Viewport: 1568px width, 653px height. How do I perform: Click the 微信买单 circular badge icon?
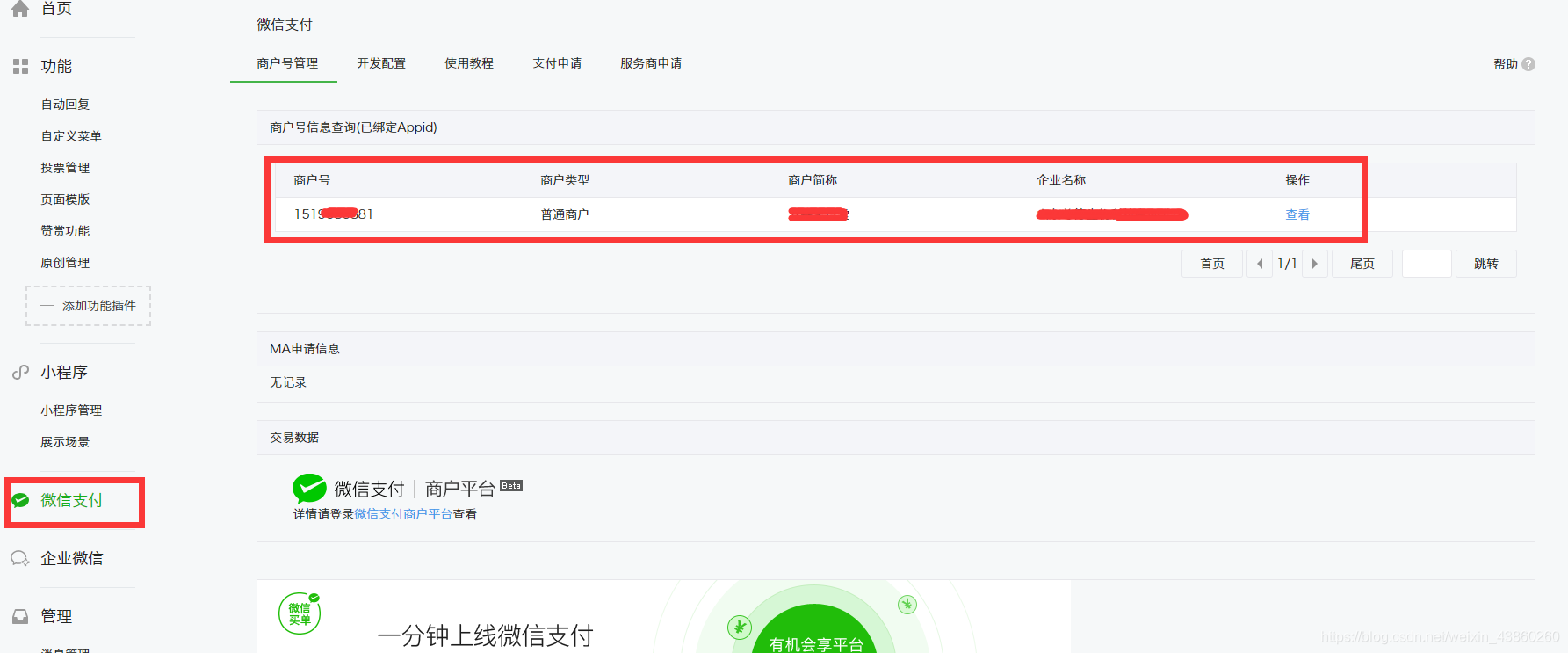coord(300,613)
